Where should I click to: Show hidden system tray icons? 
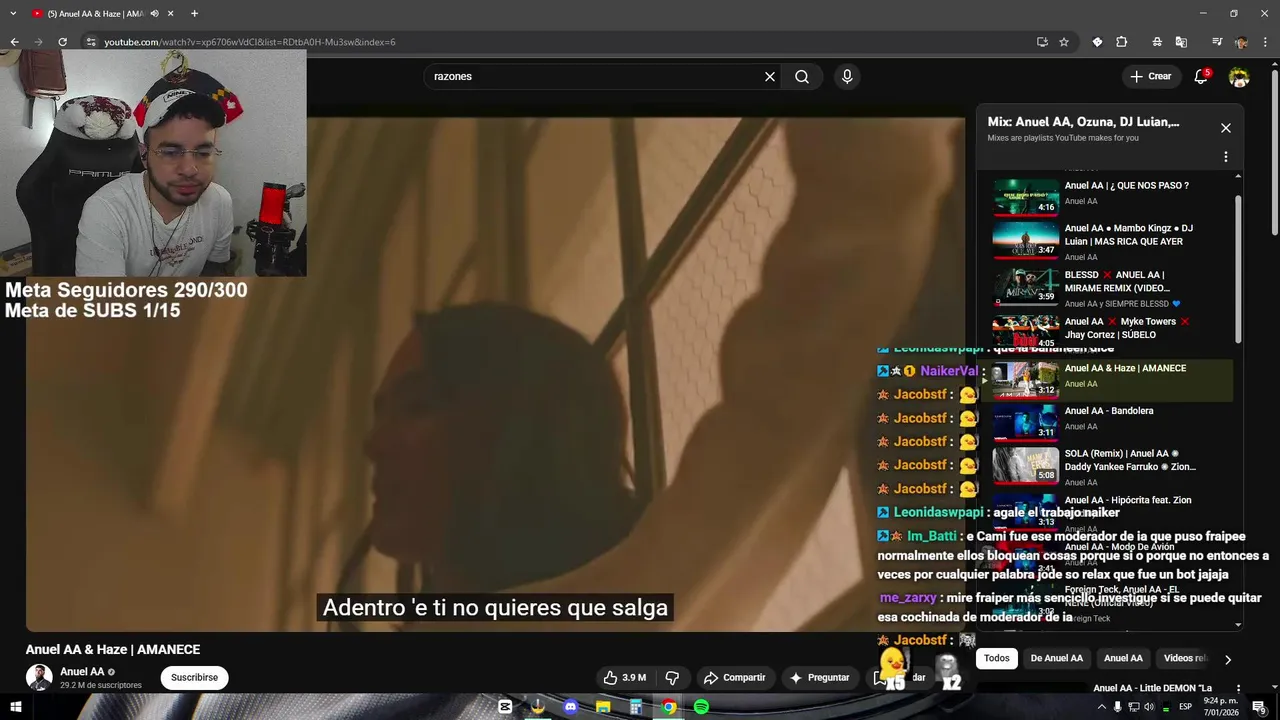click(x=1101, y=707)
